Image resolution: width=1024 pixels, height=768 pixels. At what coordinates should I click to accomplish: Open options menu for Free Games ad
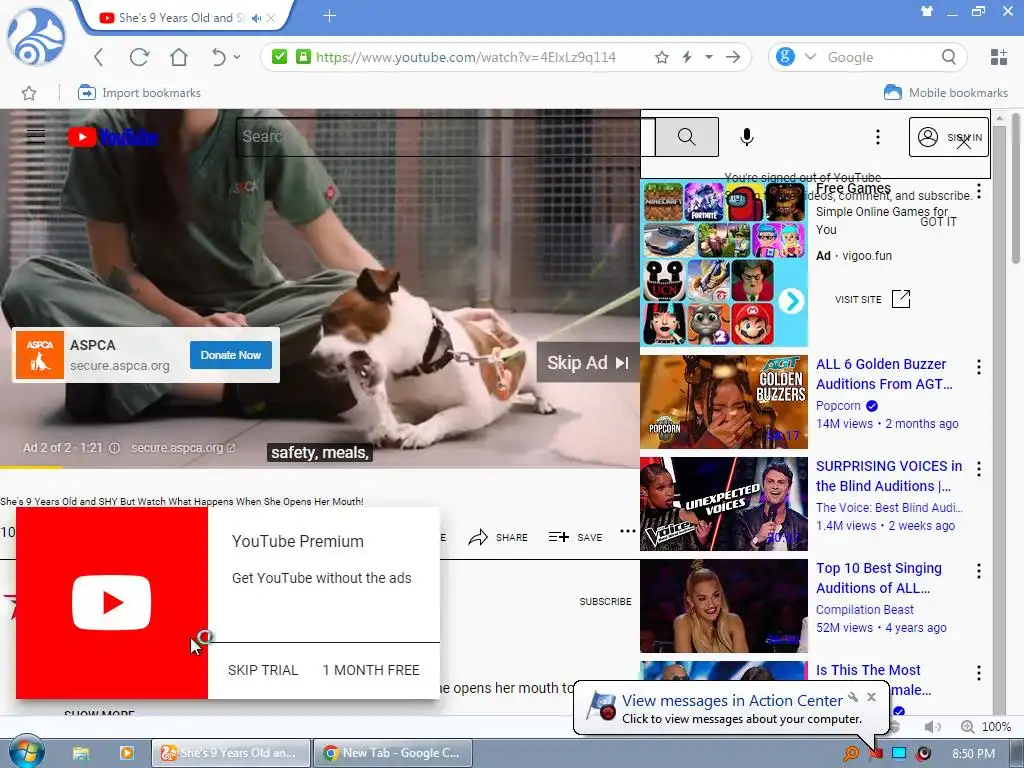[979, 191]
